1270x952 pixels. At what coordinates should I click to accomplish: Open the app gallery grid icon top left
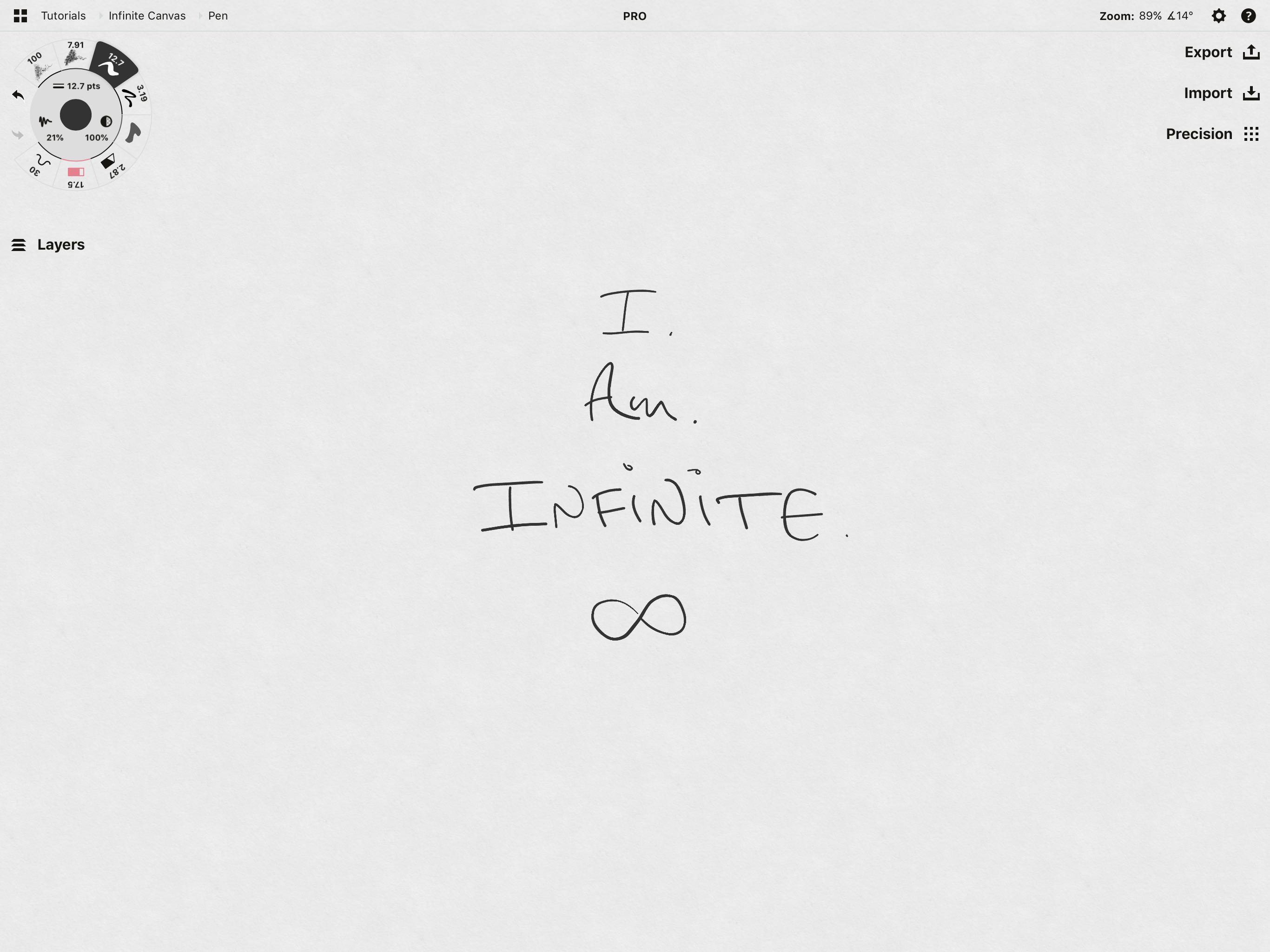tap(20, 15)
